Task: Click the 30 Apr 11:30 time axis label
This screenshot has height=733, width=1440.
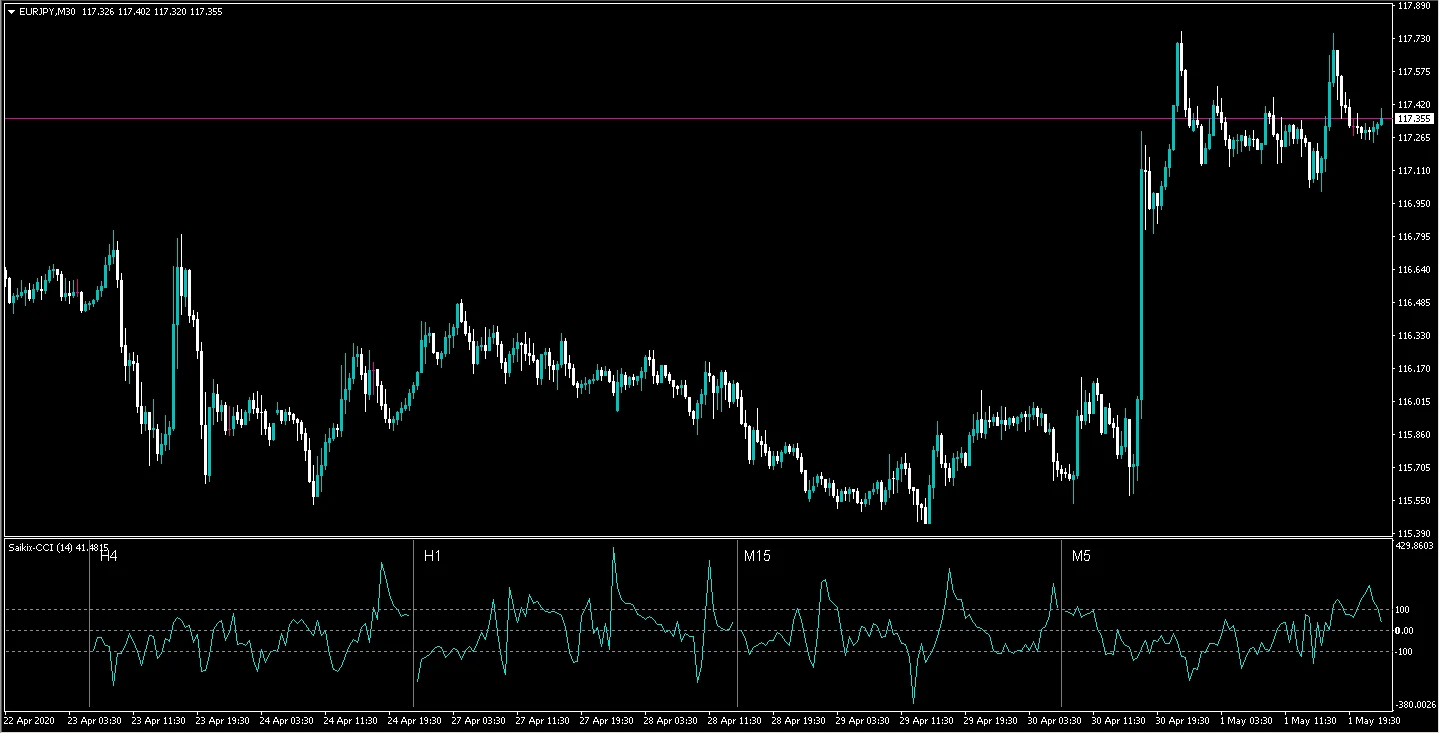Action: (1116, 720)
